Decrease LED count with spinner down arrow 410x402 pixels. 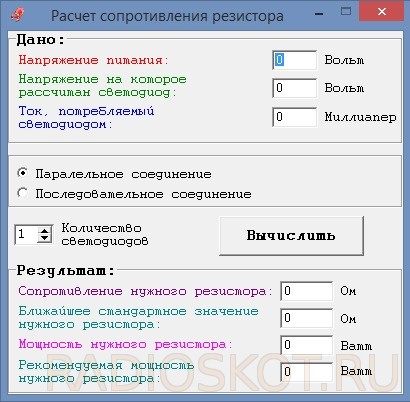44,238
